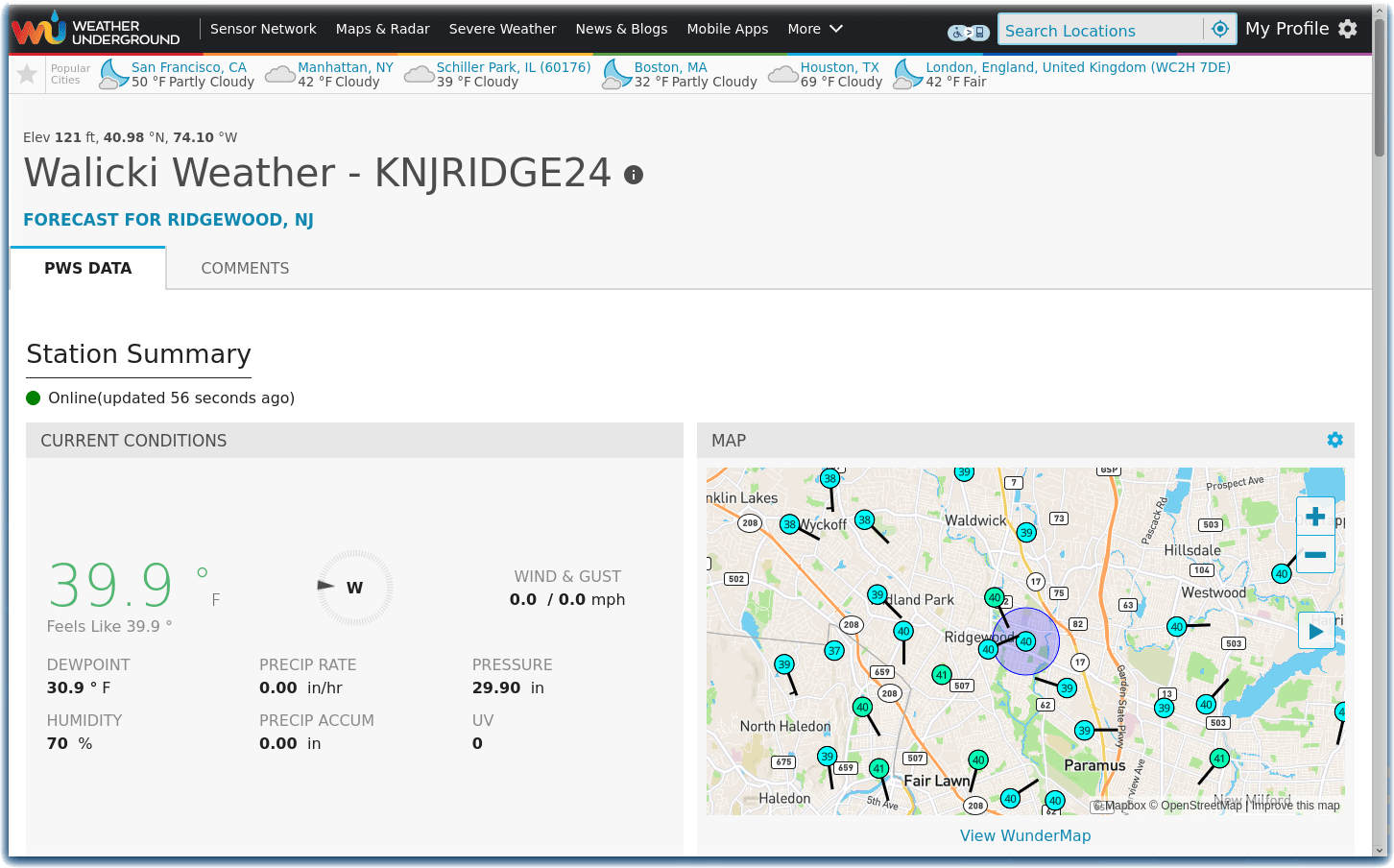The height and width of the screenshot is (868, 1394).
Task: Click the Precip Rate value
Action: (300, 687)
